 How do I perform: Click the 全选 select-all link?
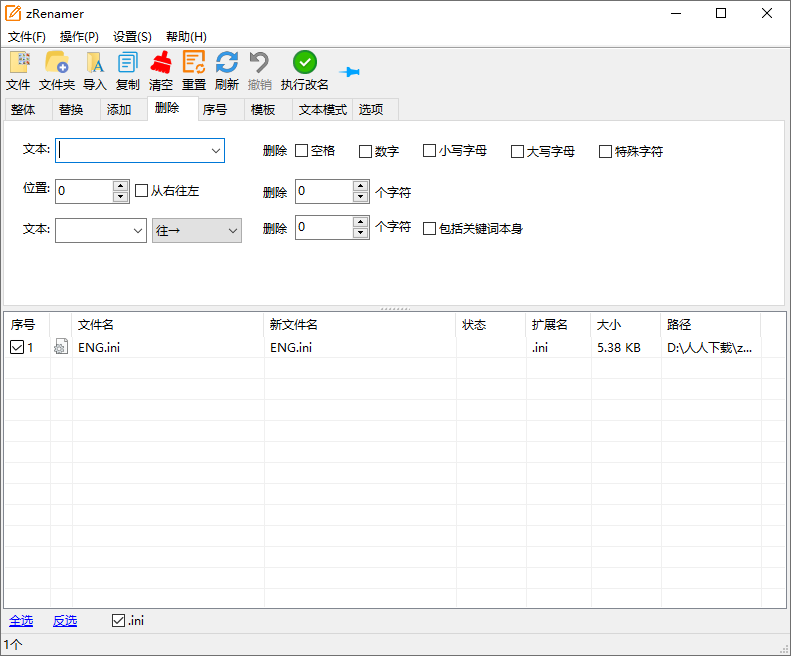click(21, 621)
